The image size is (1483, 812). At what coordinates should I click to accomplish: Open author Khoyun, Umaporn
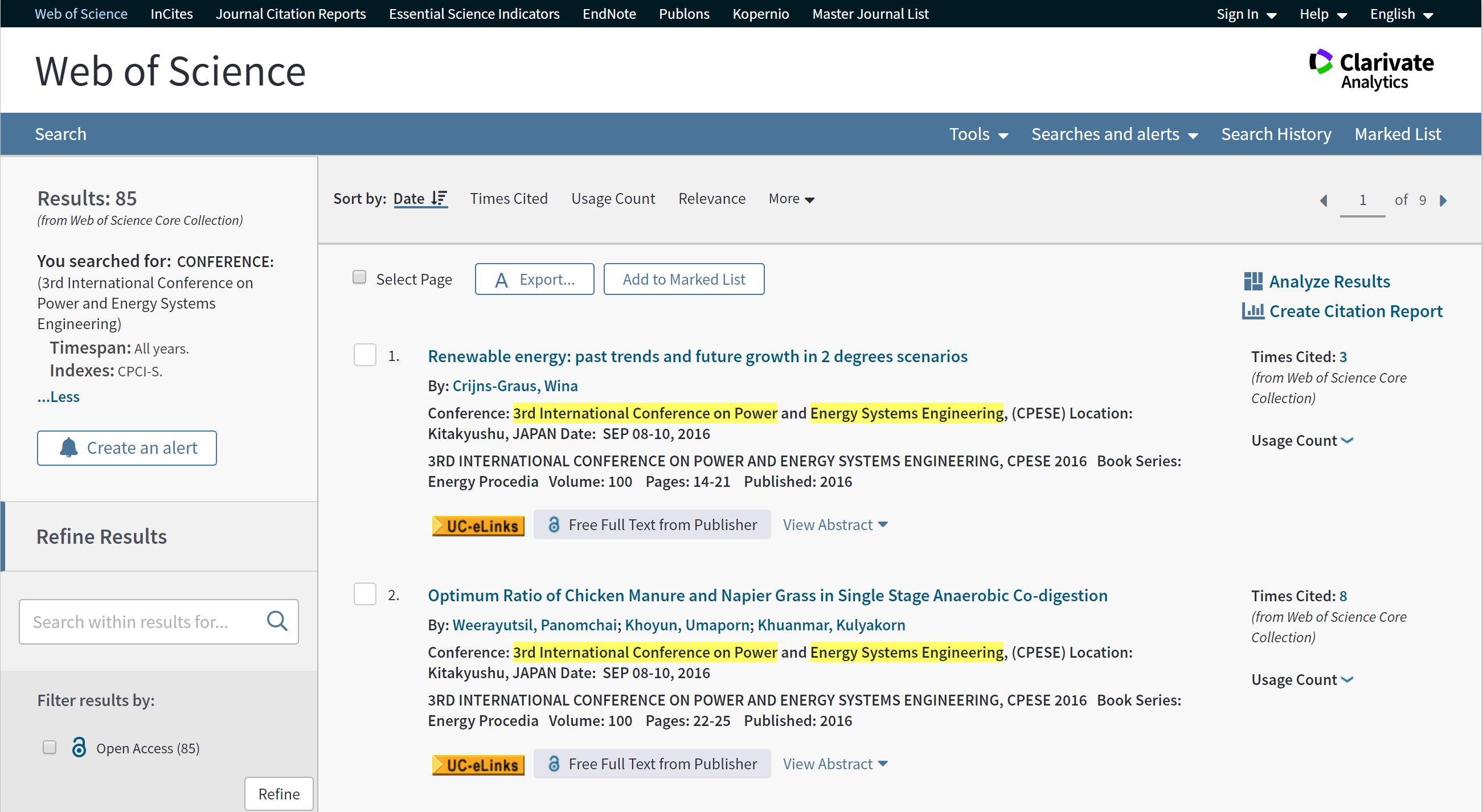(x=687, y=625)
